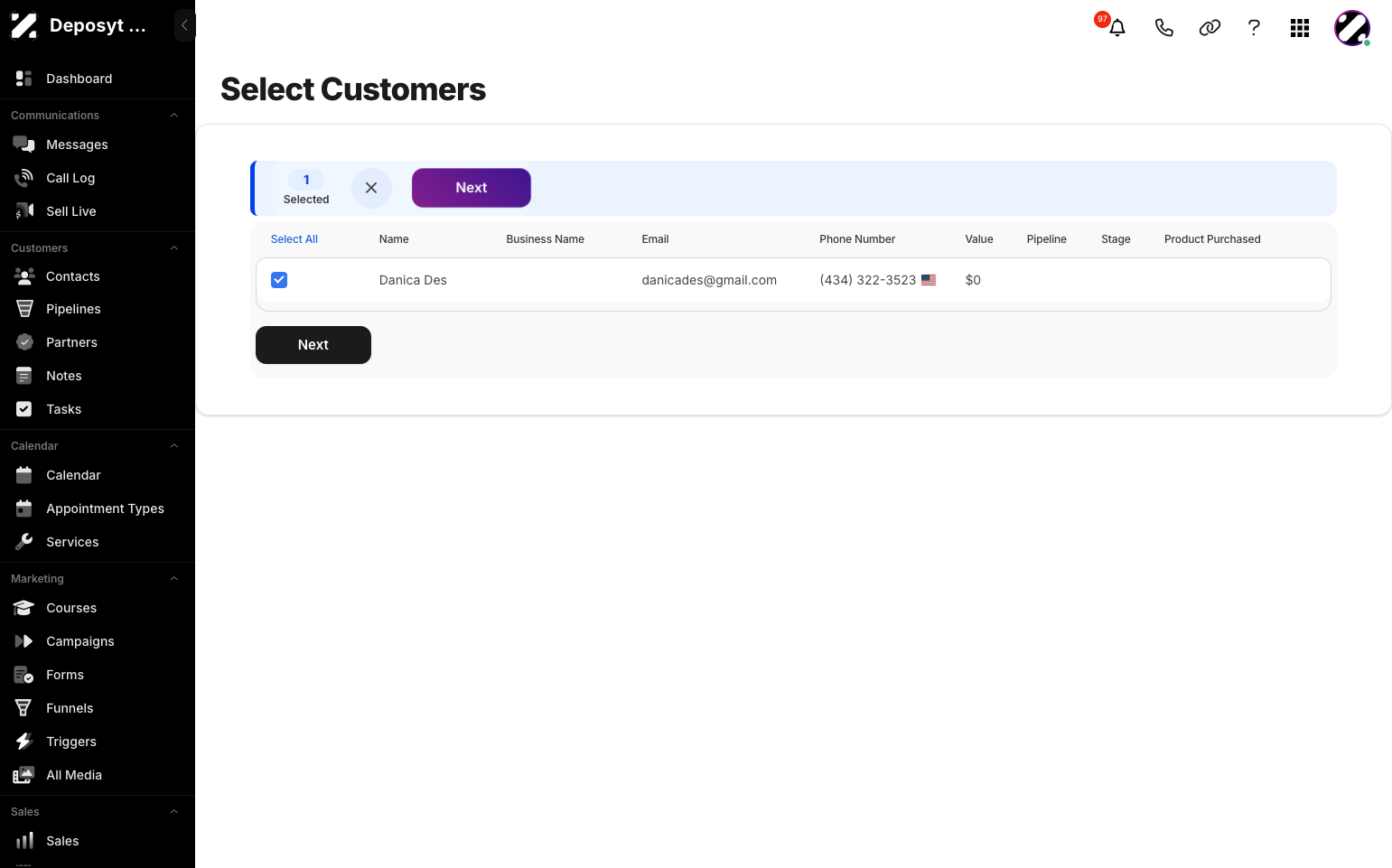
Task: Click the All Media icon
Action: pyautogui.click(x=24, y=775)
